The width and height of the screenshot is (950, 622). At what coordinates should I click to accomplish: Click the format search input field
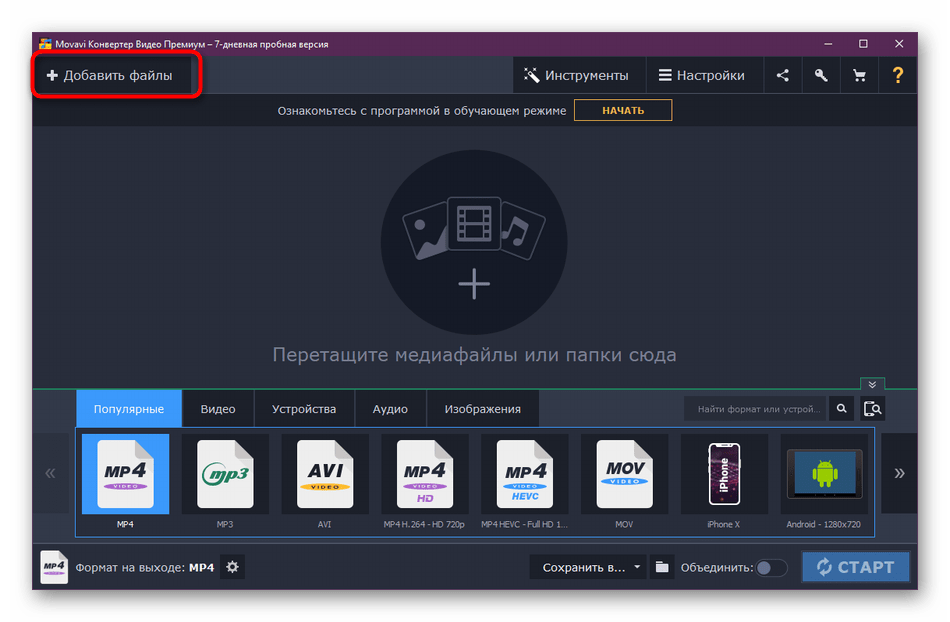[x=756, y=409]
